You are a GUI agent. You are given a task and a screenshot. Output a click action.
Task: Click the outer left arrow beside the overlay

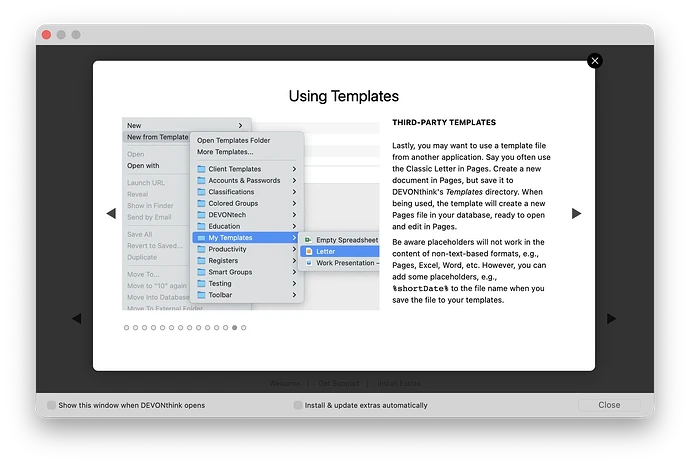tap(77, 319)
